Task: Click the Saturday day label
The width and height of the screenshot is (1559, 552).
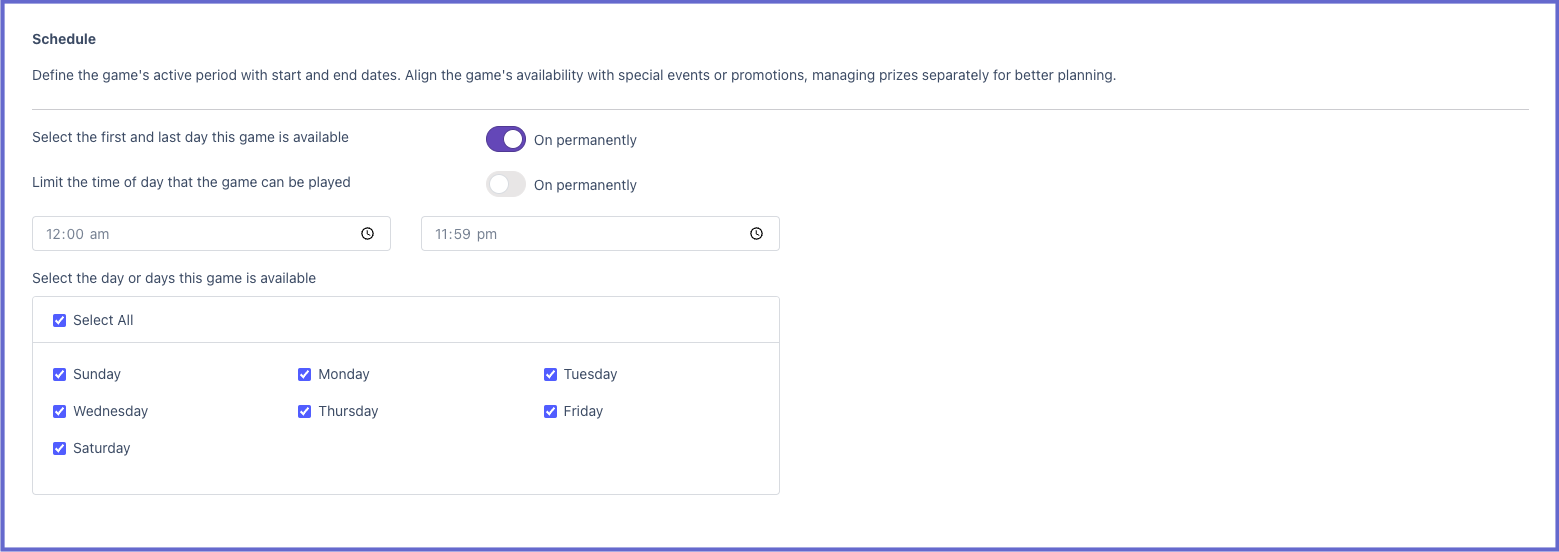Action: [x=102, y=448]
